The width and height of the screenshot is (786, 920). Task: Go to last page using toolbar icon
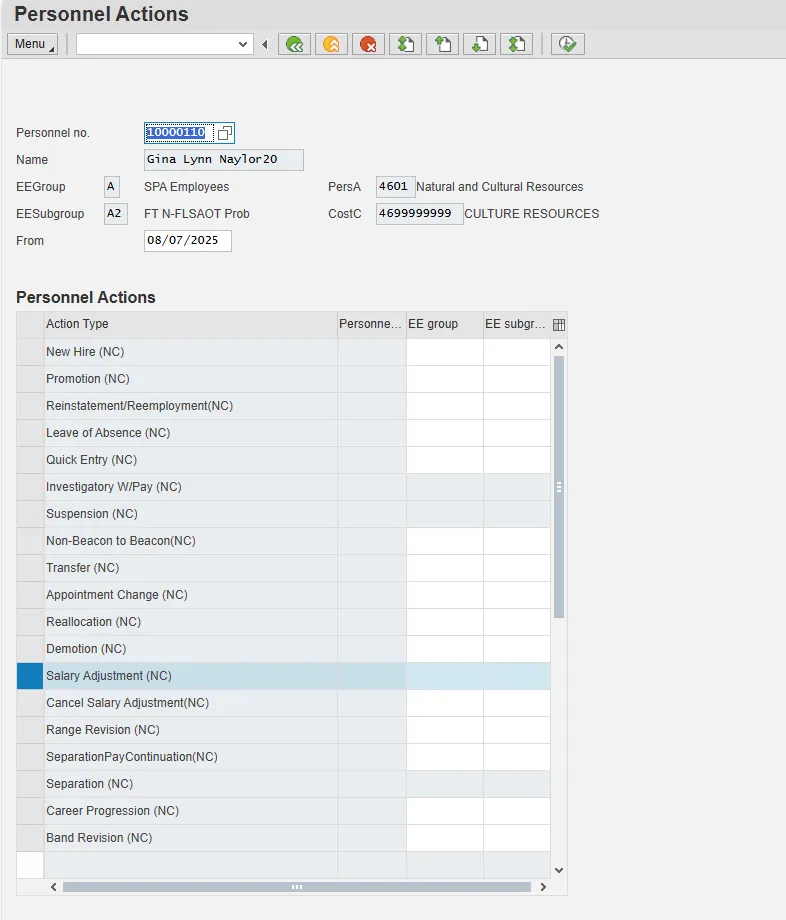(x=516, y=44)
